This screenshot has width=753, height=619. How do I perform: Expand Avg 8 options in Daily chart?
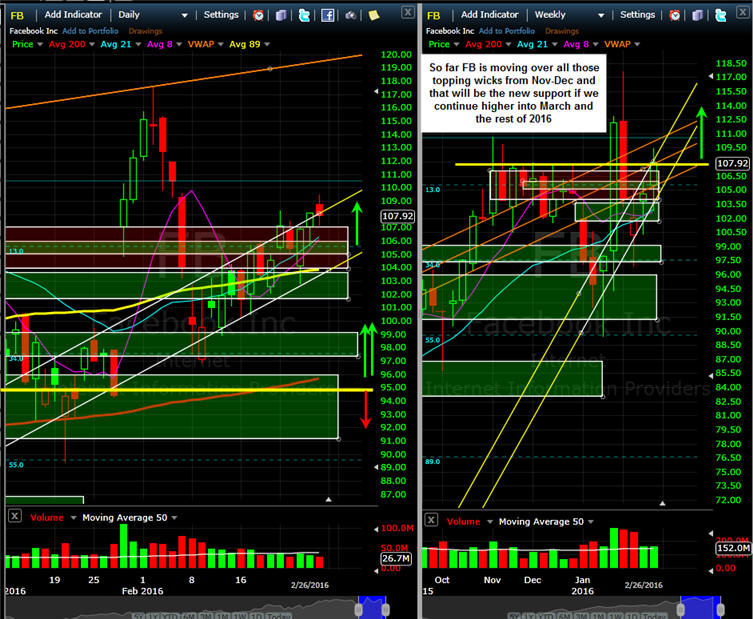(x=179, y=44)
